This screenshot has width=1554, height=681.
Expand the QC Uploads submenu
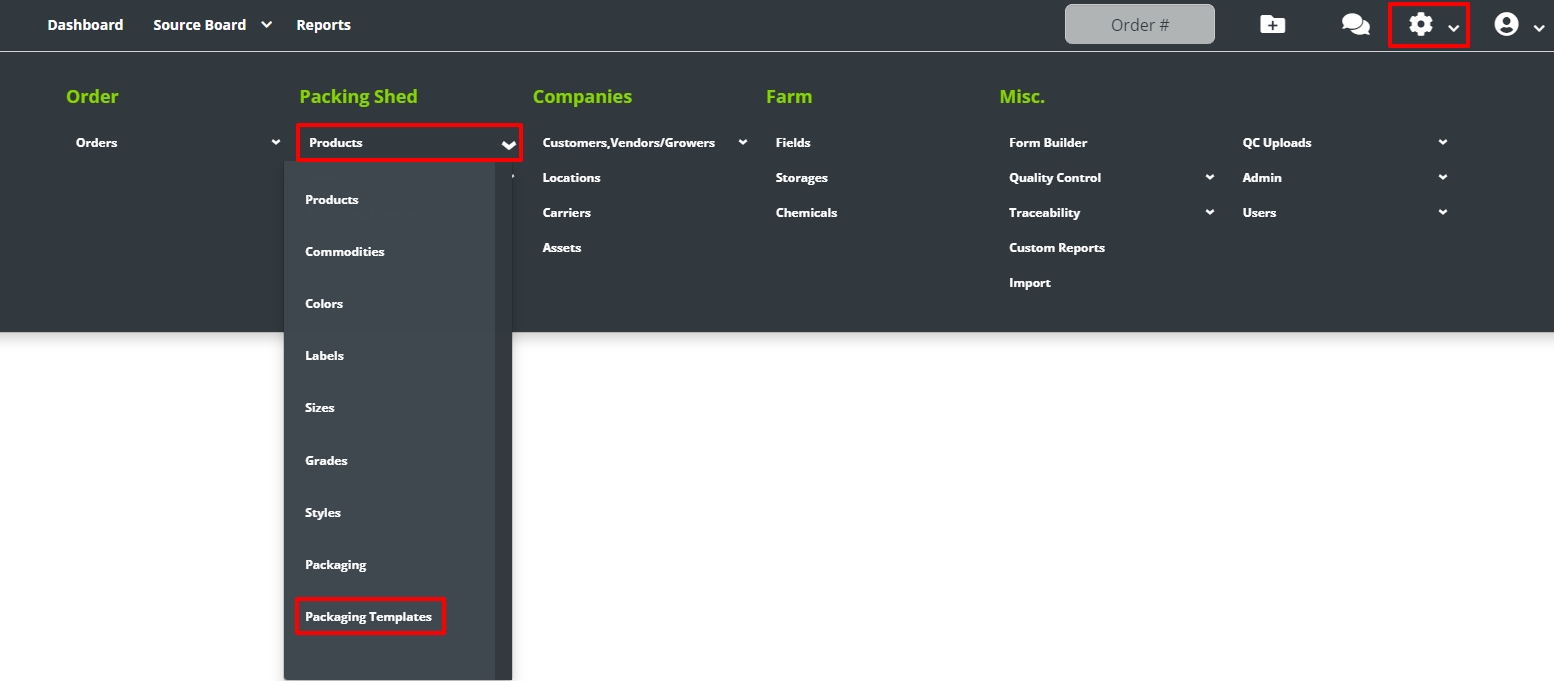pos(1442,143)
